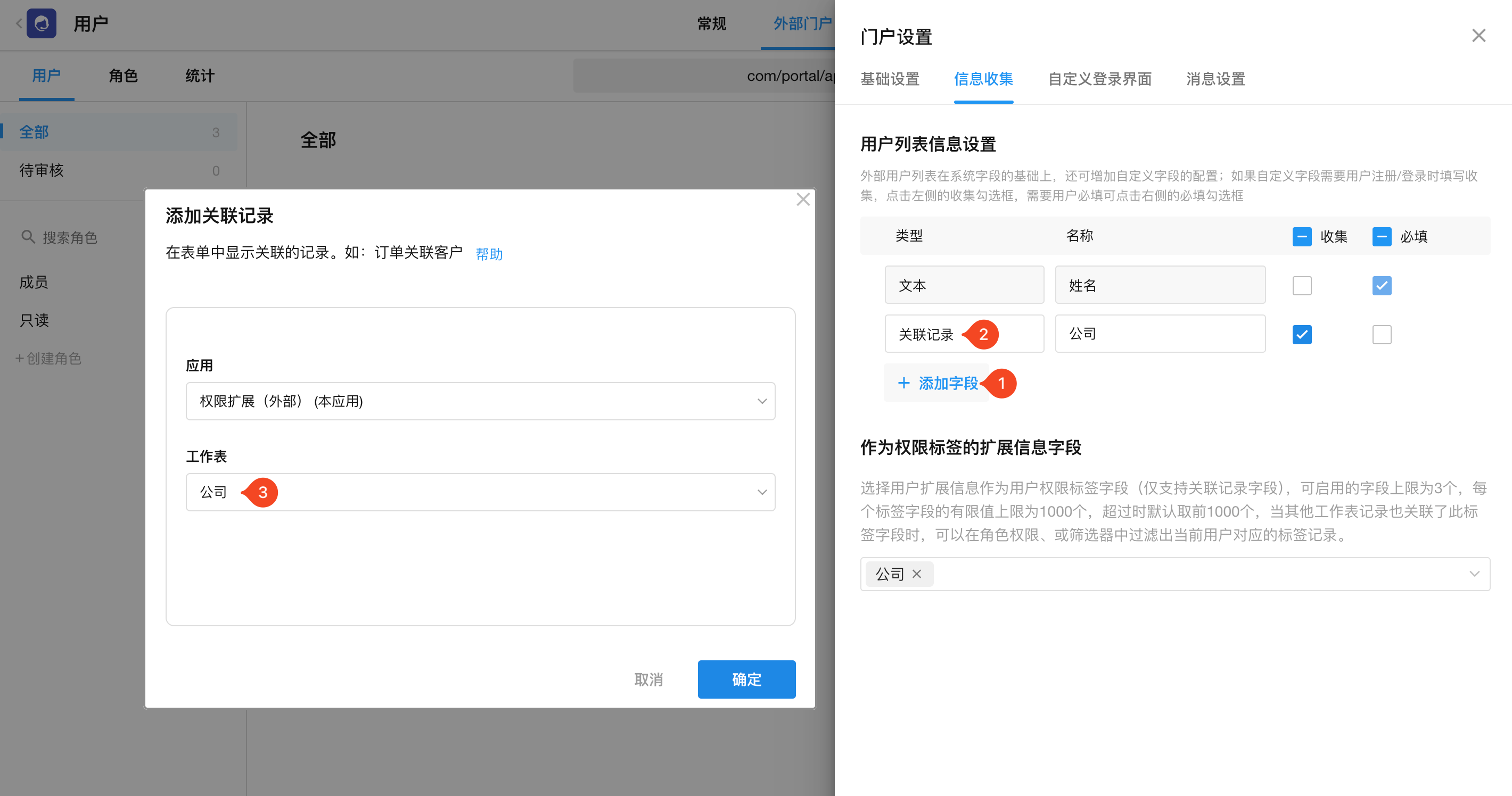Click the app logo icon beside 用户
This screenshot has height=796, width=1512.
[41, 23]
